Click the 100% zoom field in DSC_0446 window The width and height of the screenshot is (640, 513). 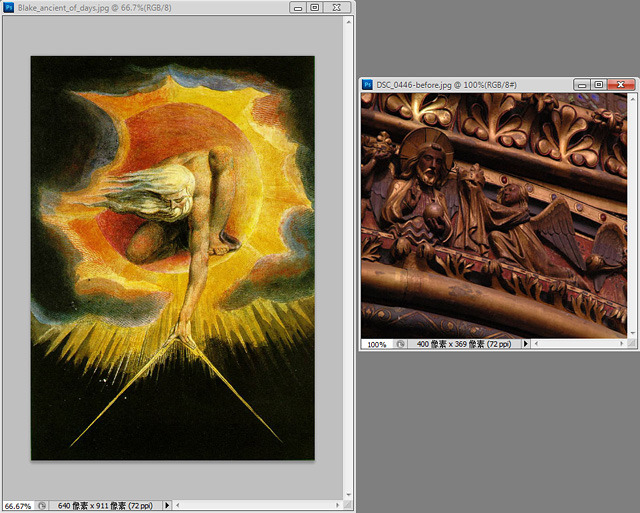pyautogui.click(x=377, y=344)
